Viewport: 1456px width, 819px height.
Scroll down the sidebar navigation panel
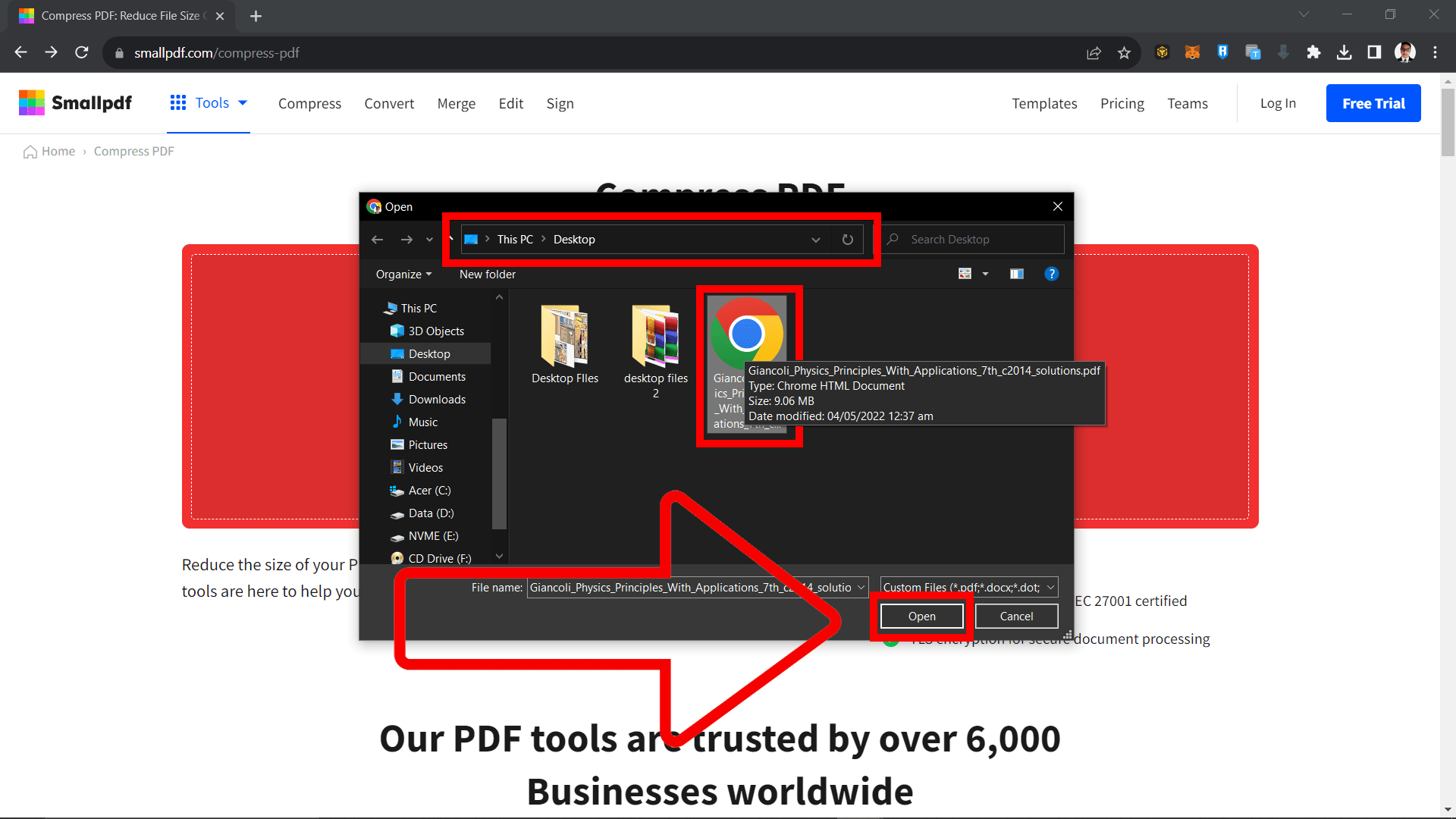tap(500, 561)
